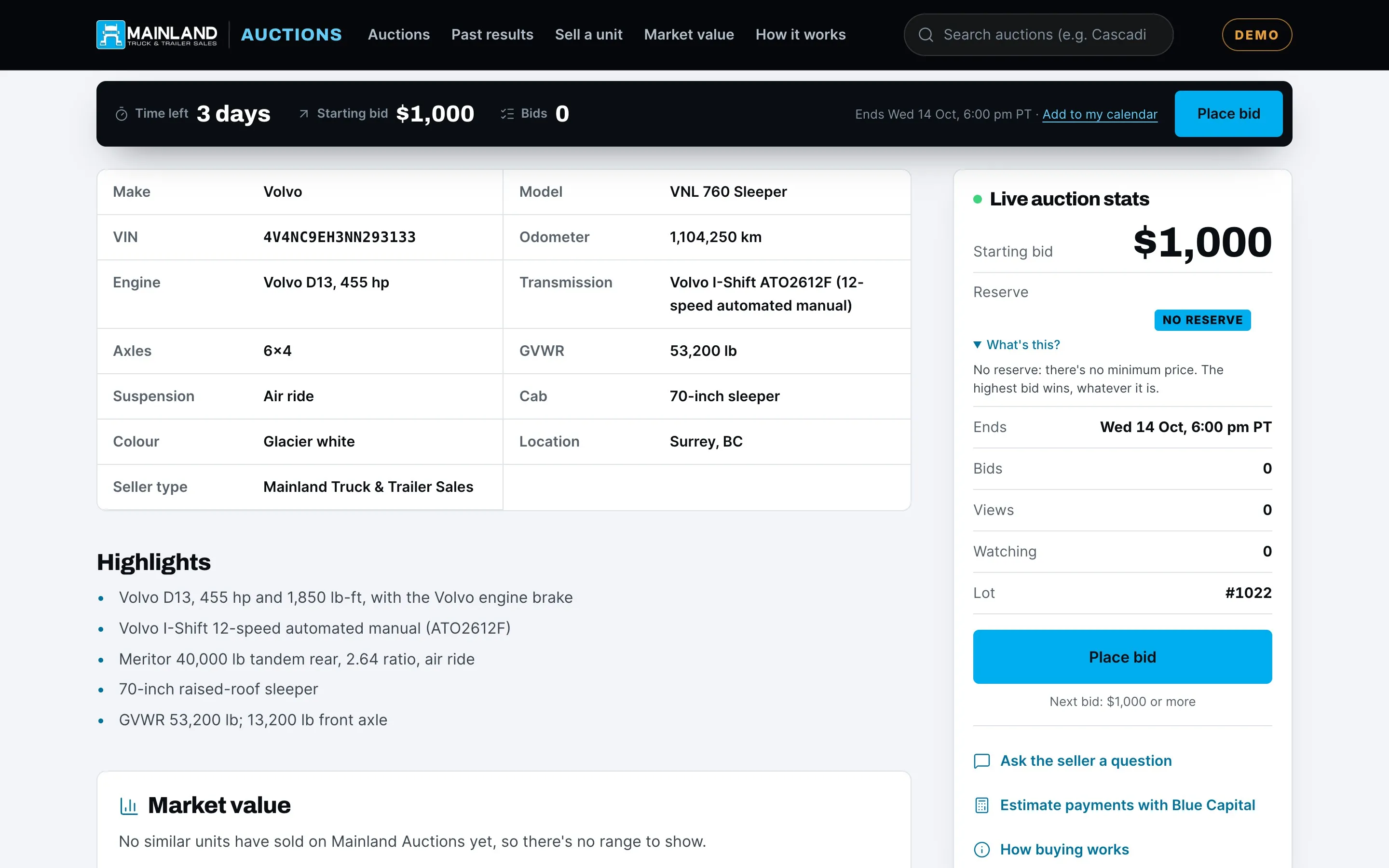This screenshot has width=1389, height=868.
Task: Click the large Place bid button in stats panel
Action: point(1123,657)
